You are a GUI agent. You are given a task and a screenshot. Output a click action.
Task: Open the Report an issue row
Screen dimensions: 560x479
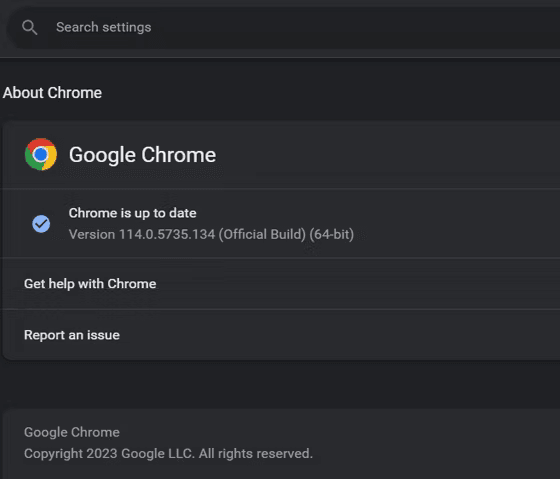tap(281, 335)
